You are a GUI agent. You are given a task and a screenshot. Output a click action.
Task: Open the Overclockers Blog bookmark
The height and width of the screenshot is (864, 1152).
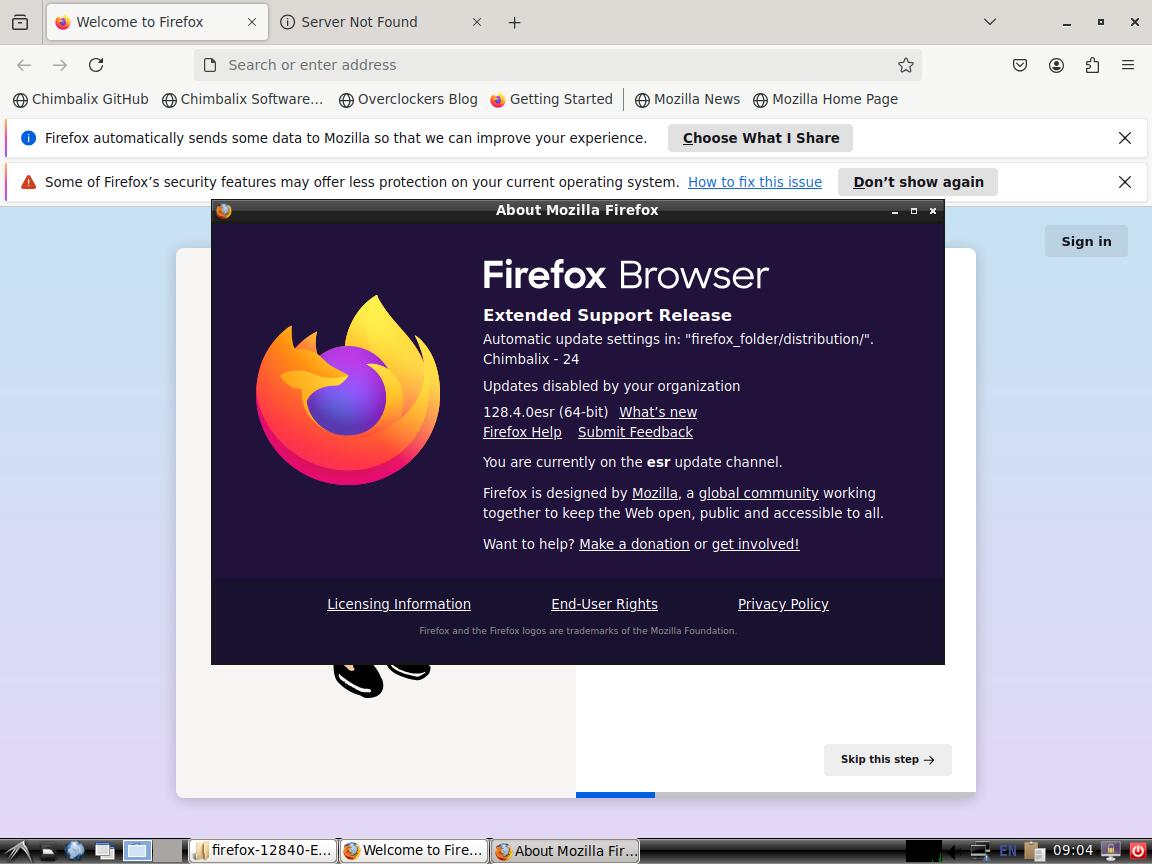[408, 99]
